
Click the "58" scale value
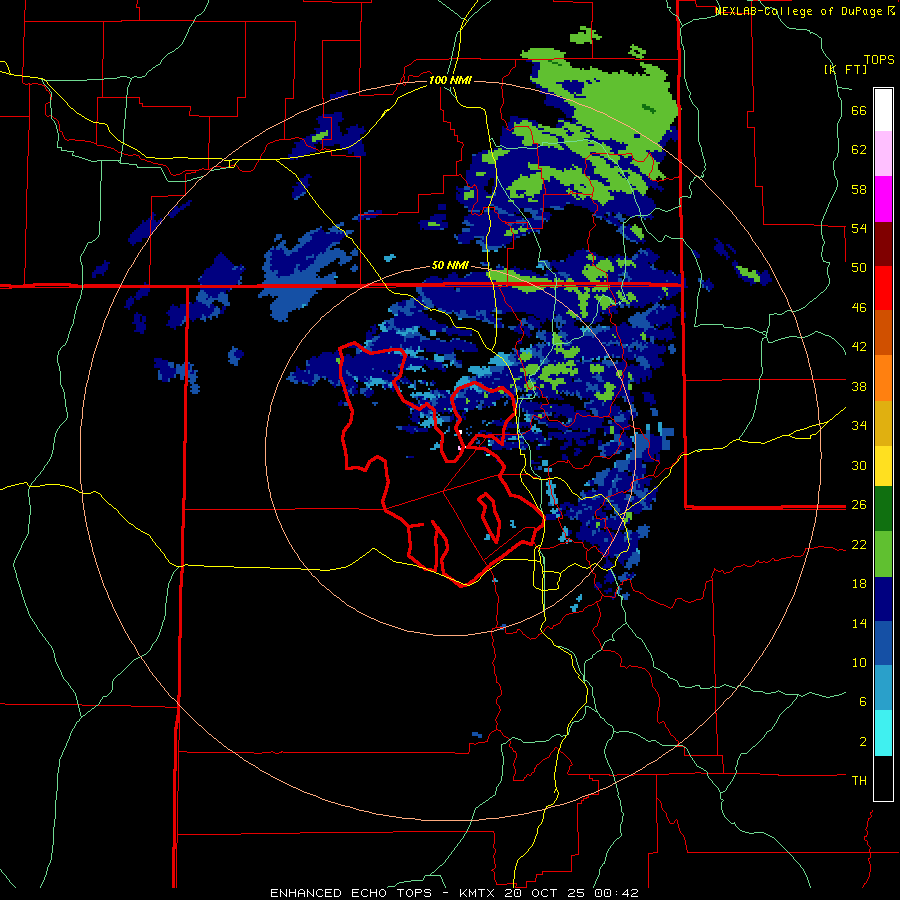pyautogui.click(x=859, y=189)
